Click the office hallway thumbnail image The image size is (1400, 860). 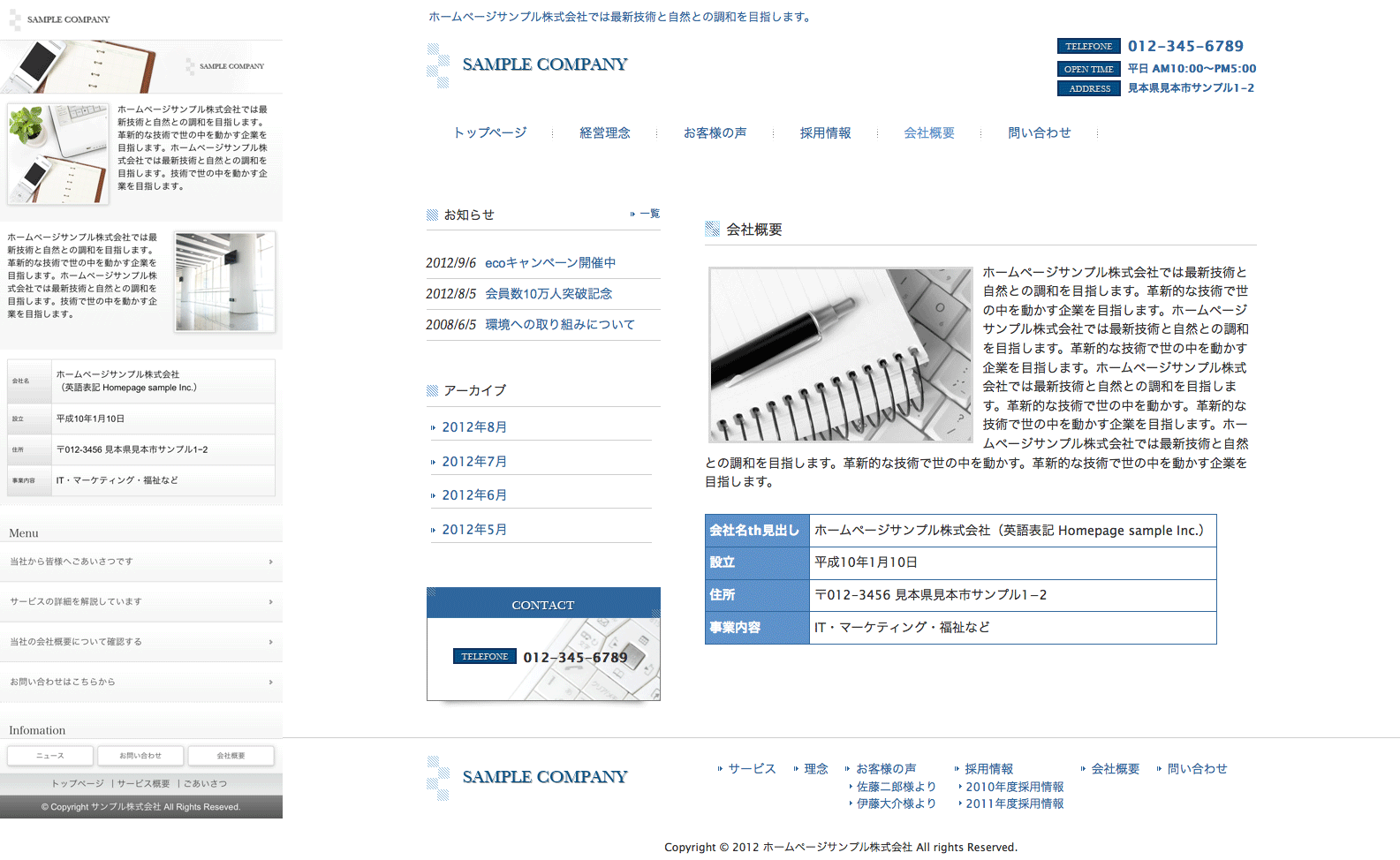point(224,282)
